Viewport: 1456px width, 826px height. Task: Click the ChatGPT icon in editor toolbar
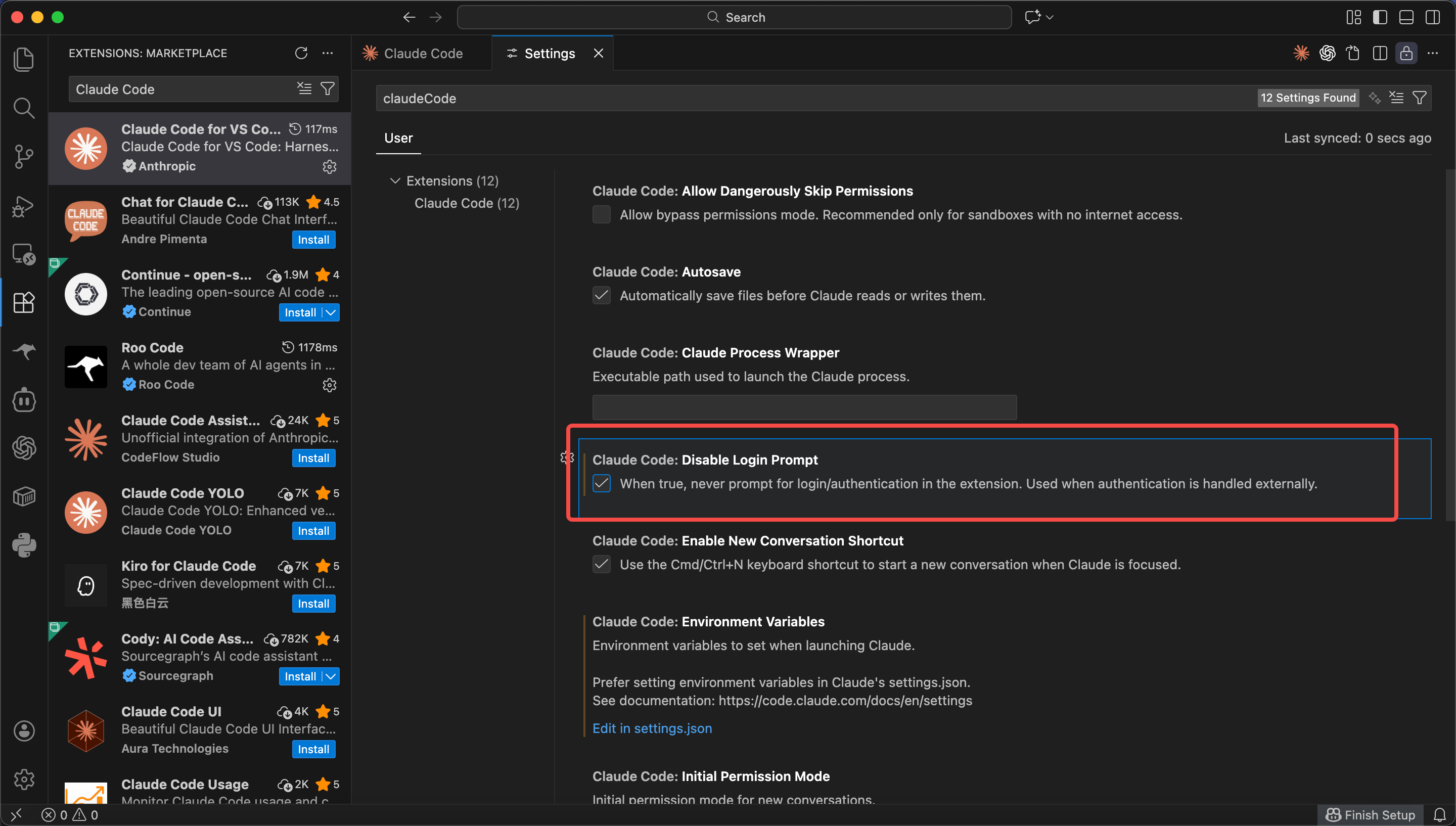tap(1327, 53)
